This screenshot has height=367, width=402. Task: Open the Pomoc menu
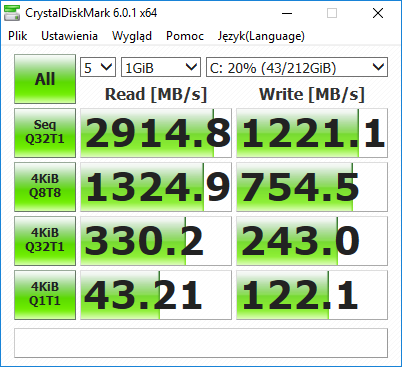[x=185, y=36]
